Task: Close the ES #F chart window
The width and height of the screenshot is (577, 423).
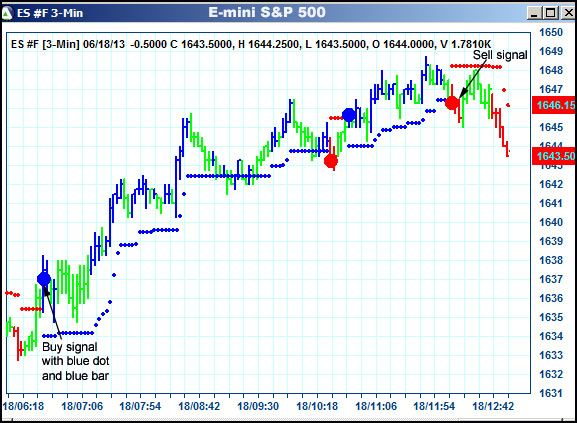Action: click(568, 14)
